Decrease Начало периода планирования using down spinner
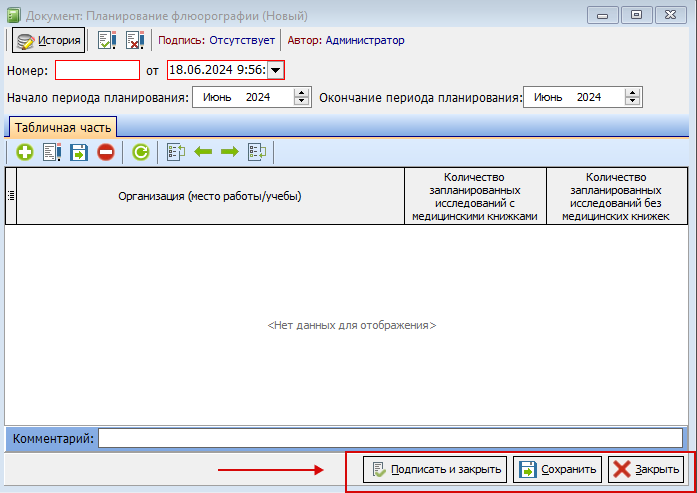The width and height of the screenshot is (697, 493). coord(301,102)
